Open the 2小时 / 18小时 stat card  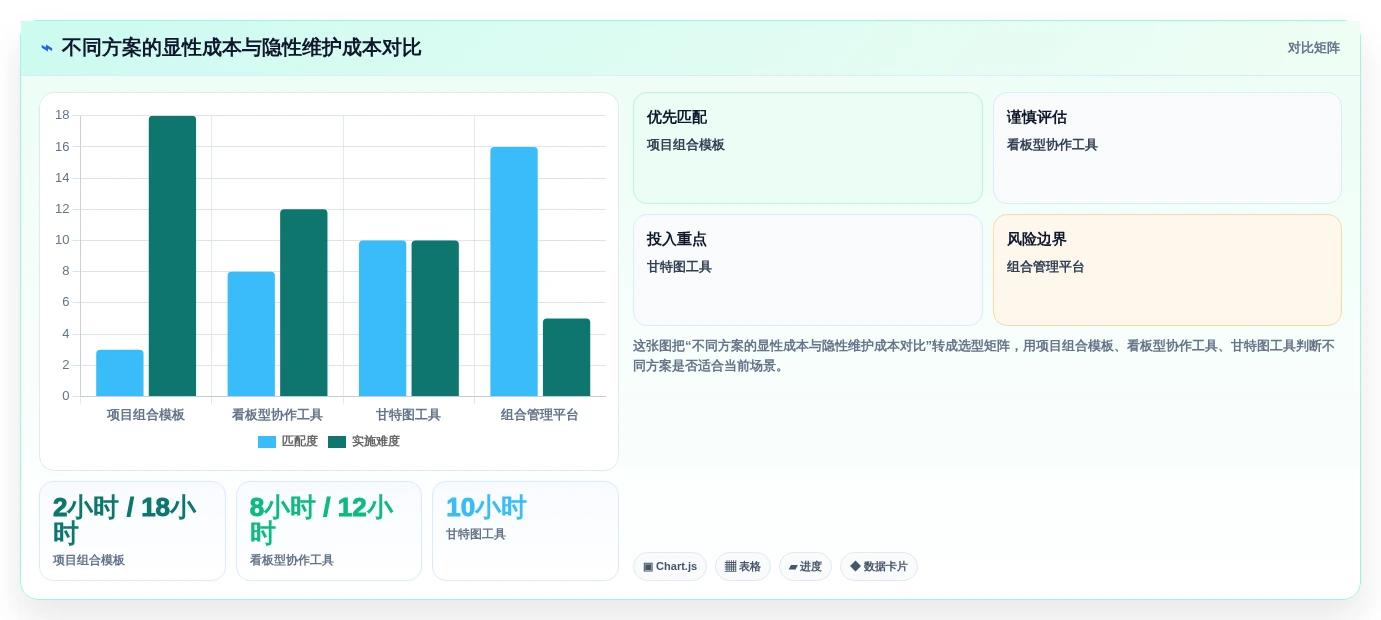[x=132, y=531]
